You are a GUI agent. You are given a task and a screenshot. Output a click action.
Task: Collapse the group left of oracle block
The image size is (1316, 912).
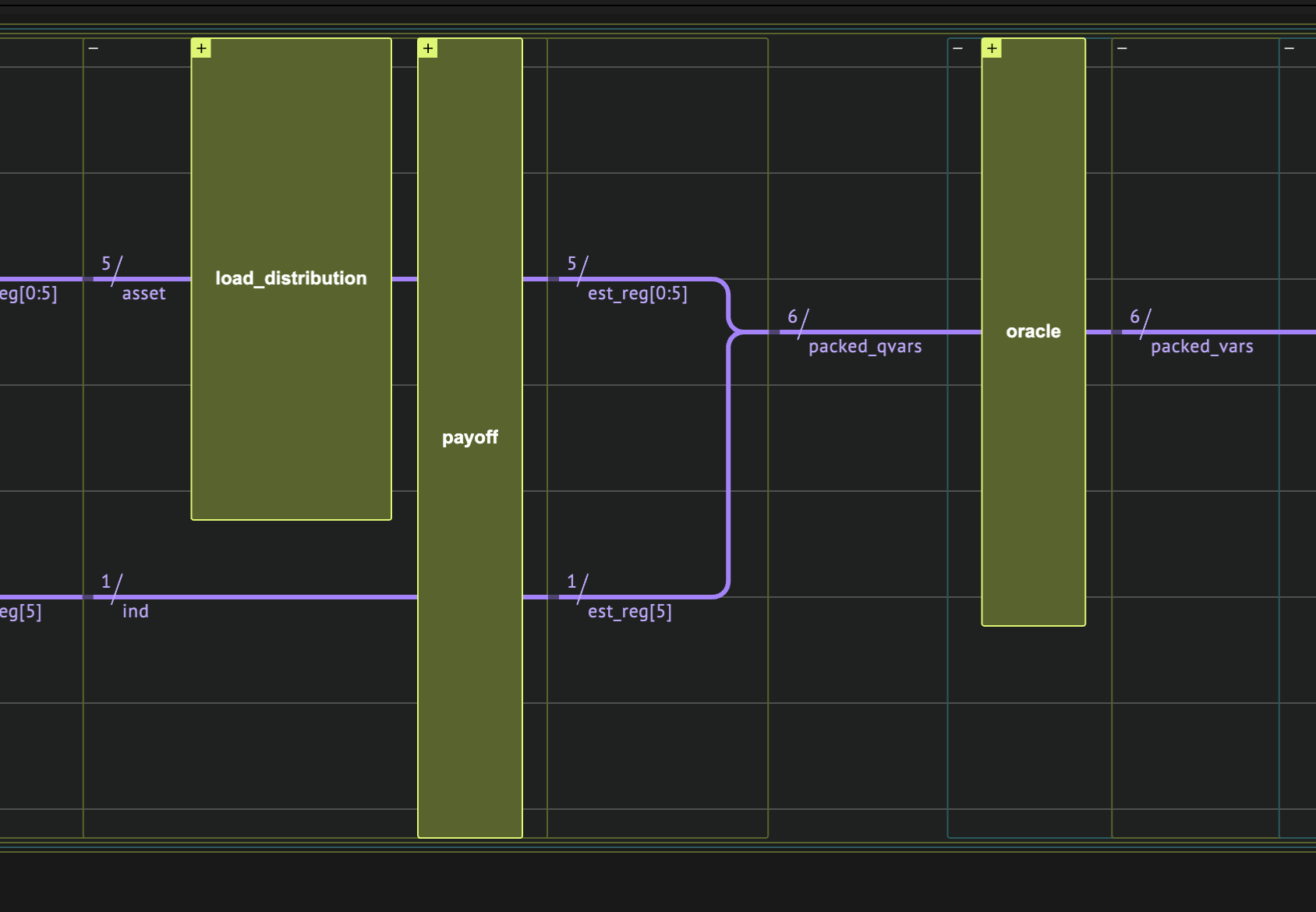pyautogui.click(x=958, y=48)
